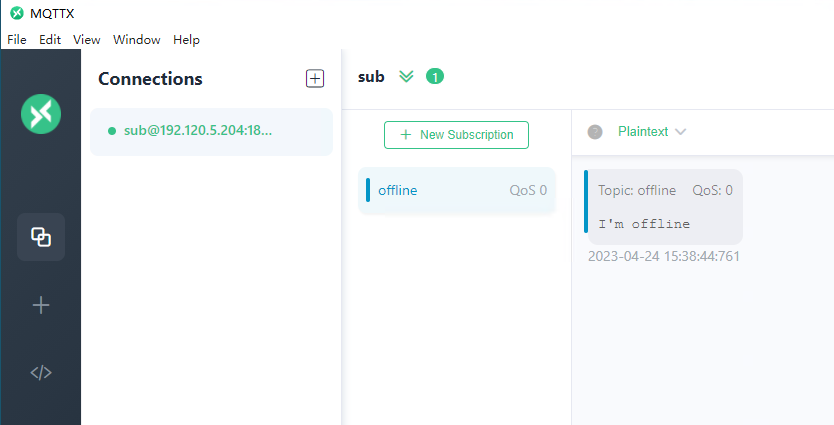Open the Plaintext format dropdown
Image resolution: width=834 pixels, height=425 pixels.
(652, 132)
